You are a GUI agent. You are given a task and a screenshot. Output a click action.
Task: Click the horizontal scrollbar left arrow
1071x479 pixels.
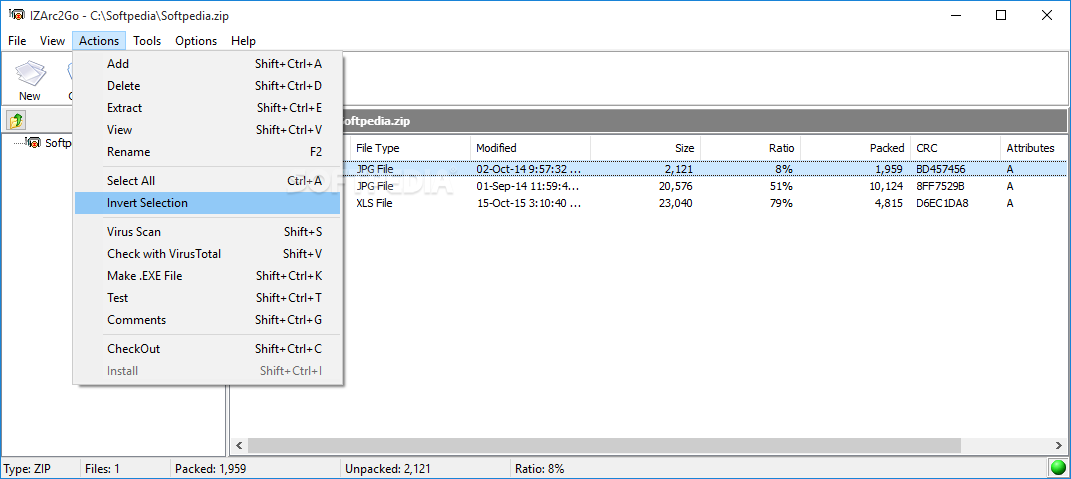coord(239,446)
